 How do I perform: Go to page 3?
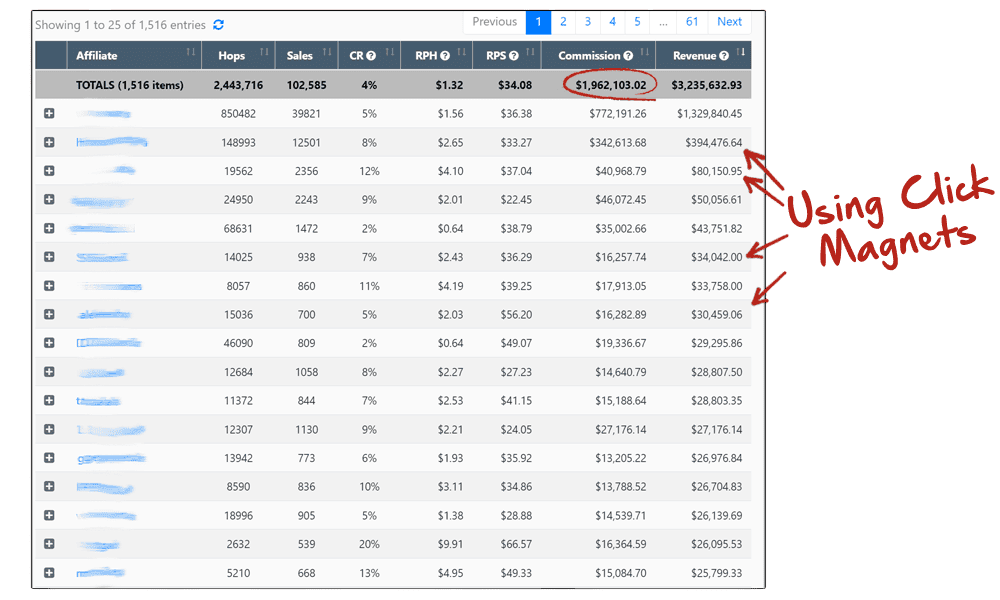(x=587, y=22)
